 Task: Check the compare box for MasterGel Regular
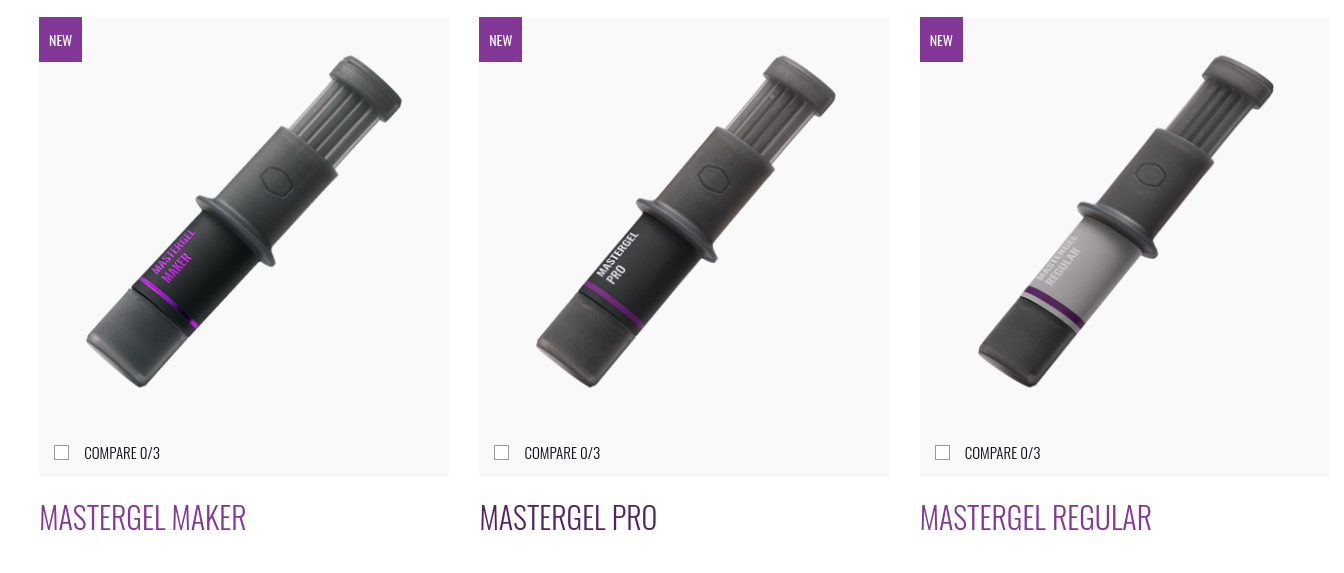942,453
